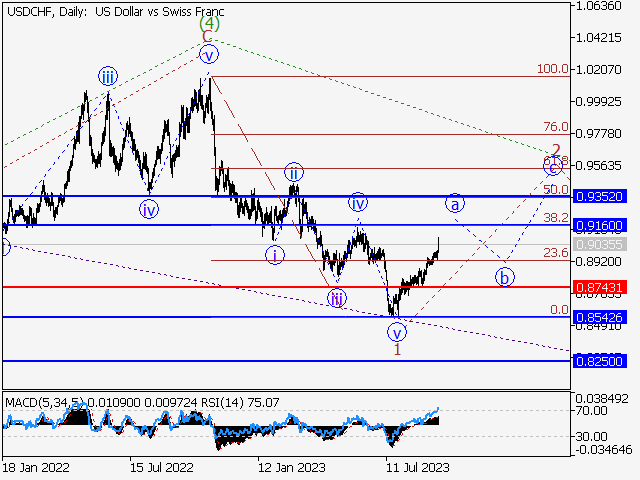Click the circled iii label above the mid-2022 high

coord(108,76)
